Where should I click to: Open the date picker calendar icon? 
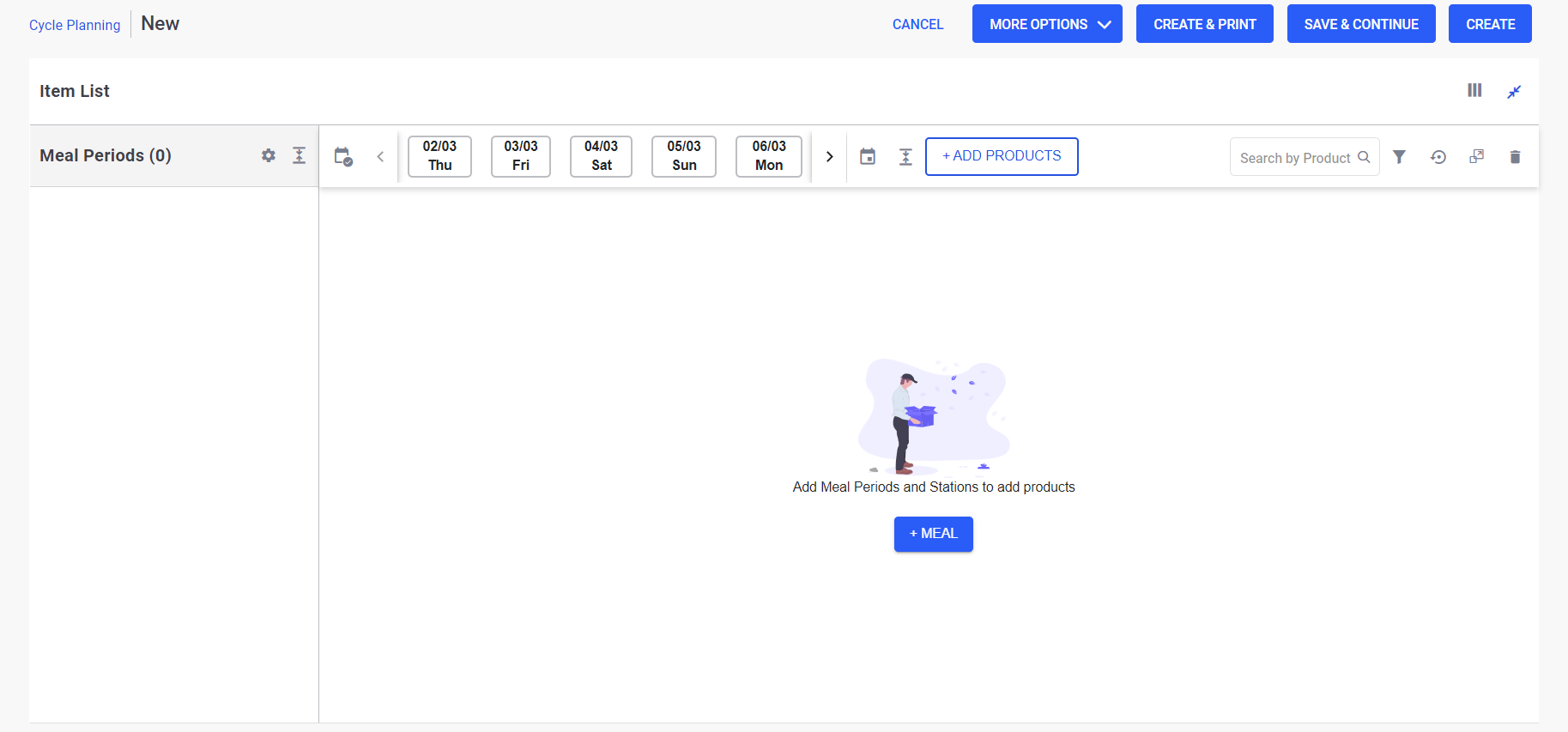click(x=868, y=156)
